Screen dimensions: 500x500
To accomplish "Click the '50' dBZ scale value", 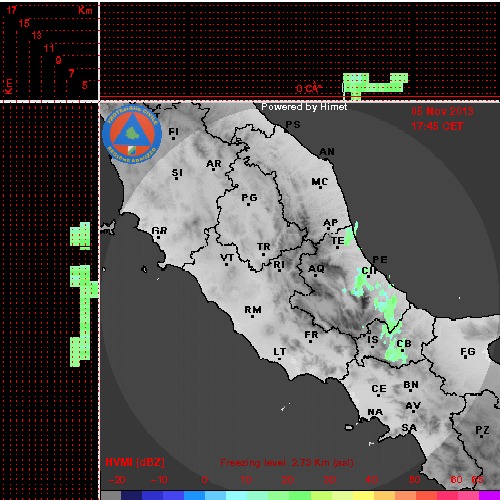I will 414,480.
